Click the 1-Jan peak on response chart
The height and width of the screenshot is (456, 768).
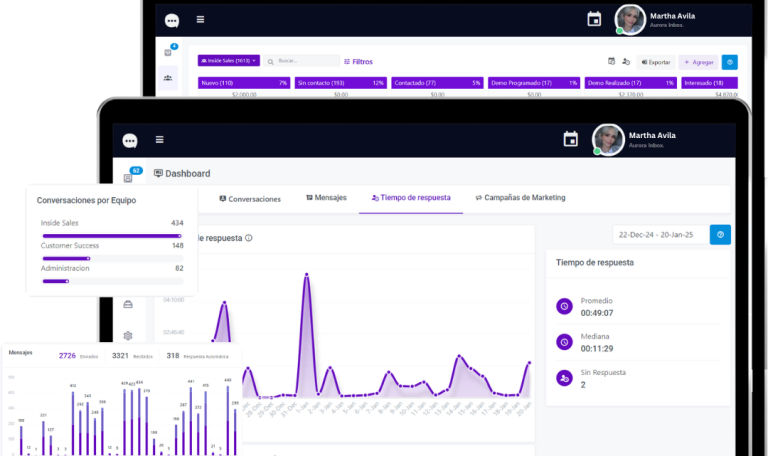(307, 275)
